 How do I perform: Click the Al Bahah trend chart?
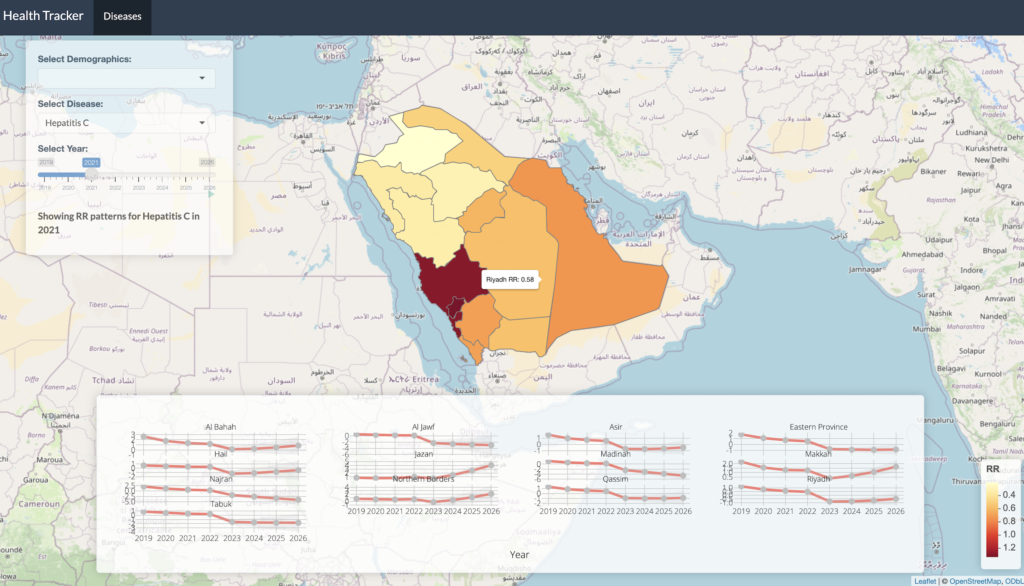(220, 441)
